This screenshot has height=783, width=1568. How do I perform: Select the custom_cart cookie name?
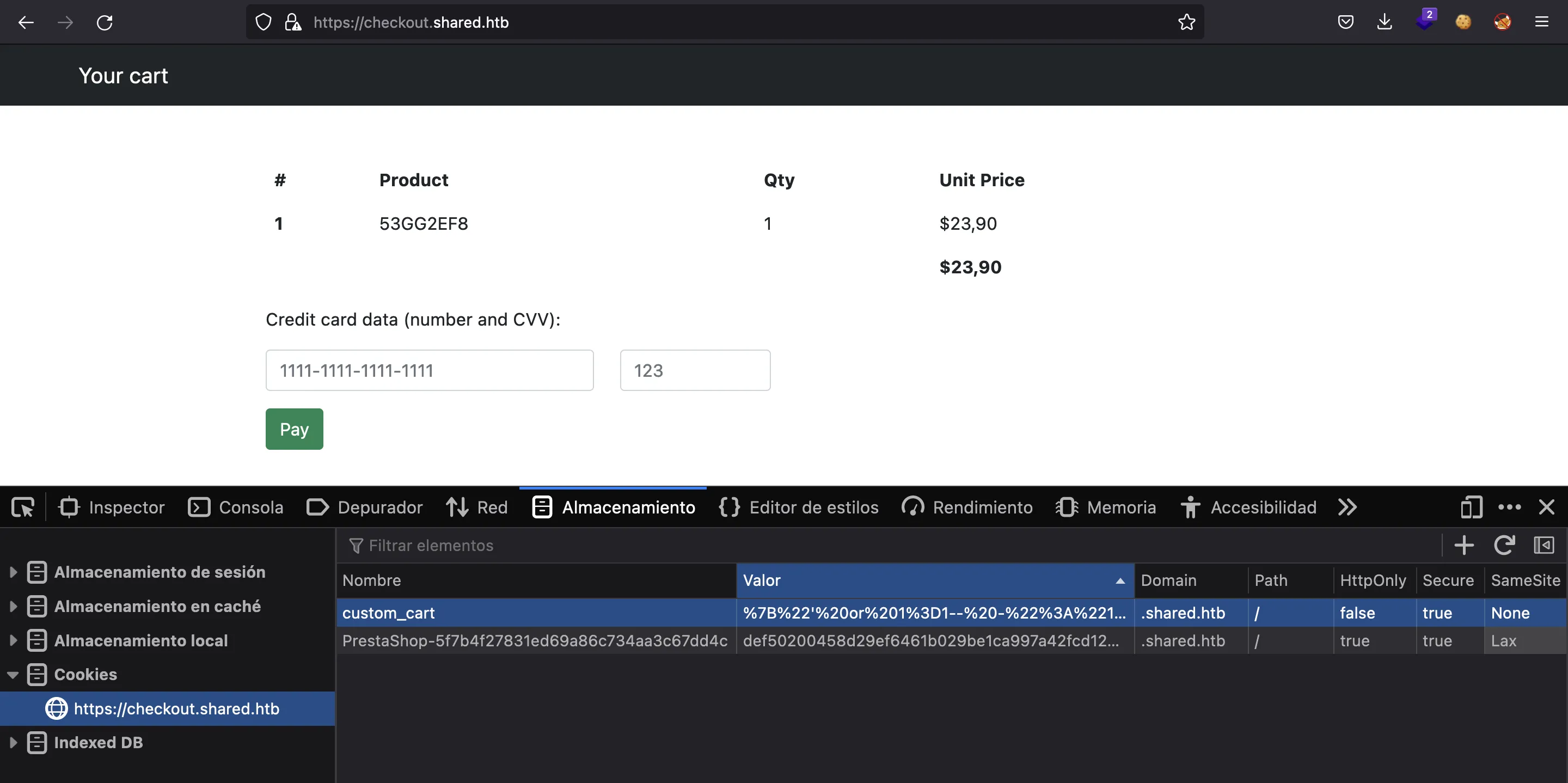coord(536,613)
